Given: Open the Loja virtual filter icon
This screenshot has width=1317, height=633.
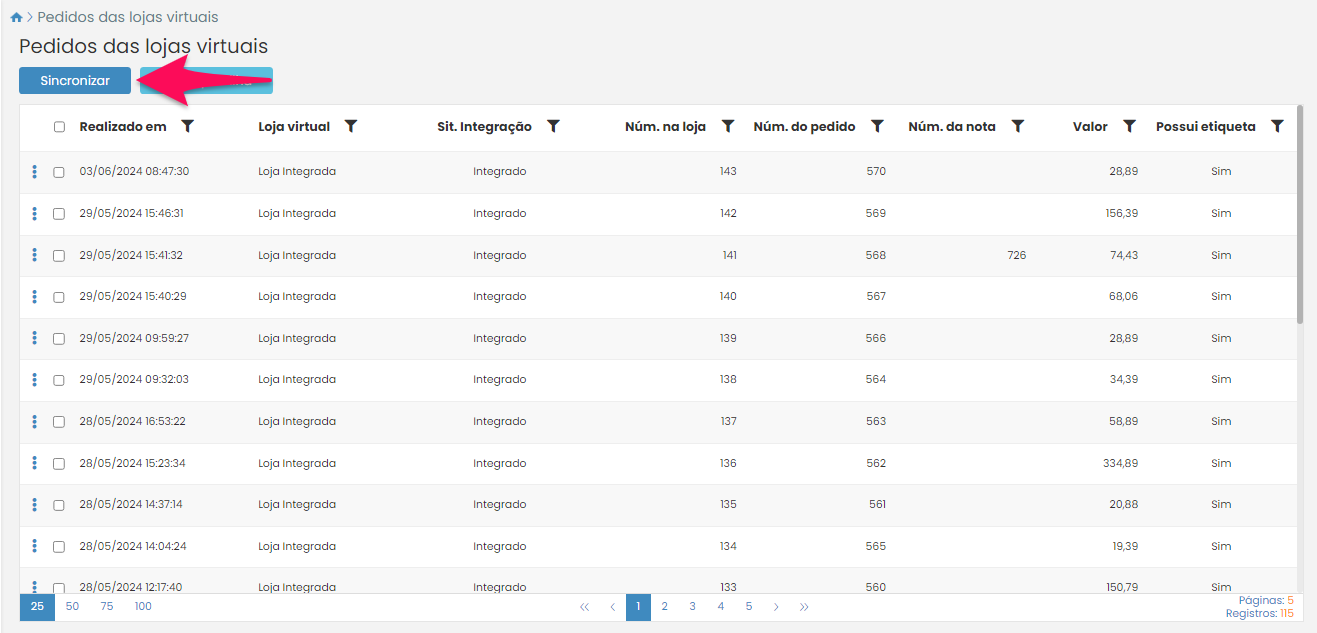Looking at the screenshot, I should (351, 127).
